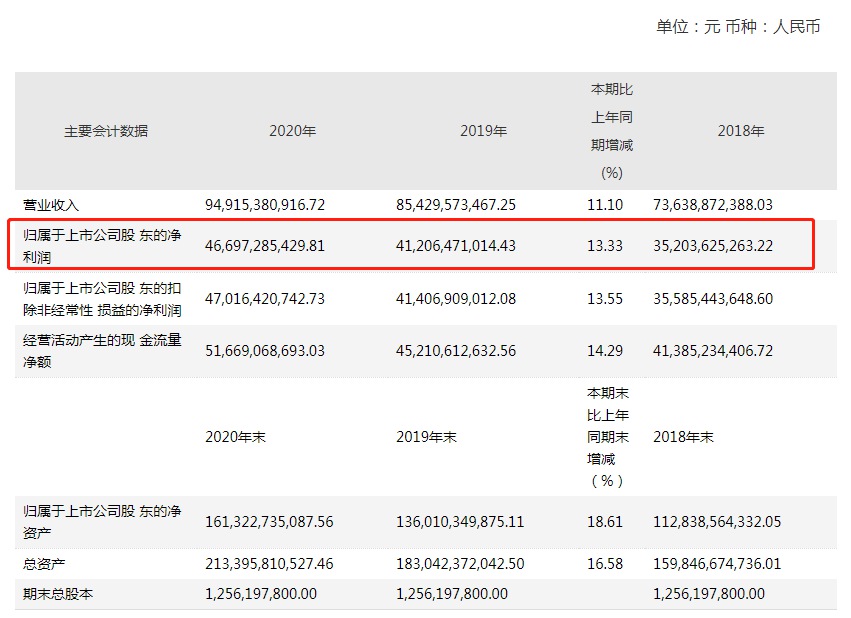Click the 营业收入 row label
Image resolution: width=851 pixels, height=618 pixels.
50,204
